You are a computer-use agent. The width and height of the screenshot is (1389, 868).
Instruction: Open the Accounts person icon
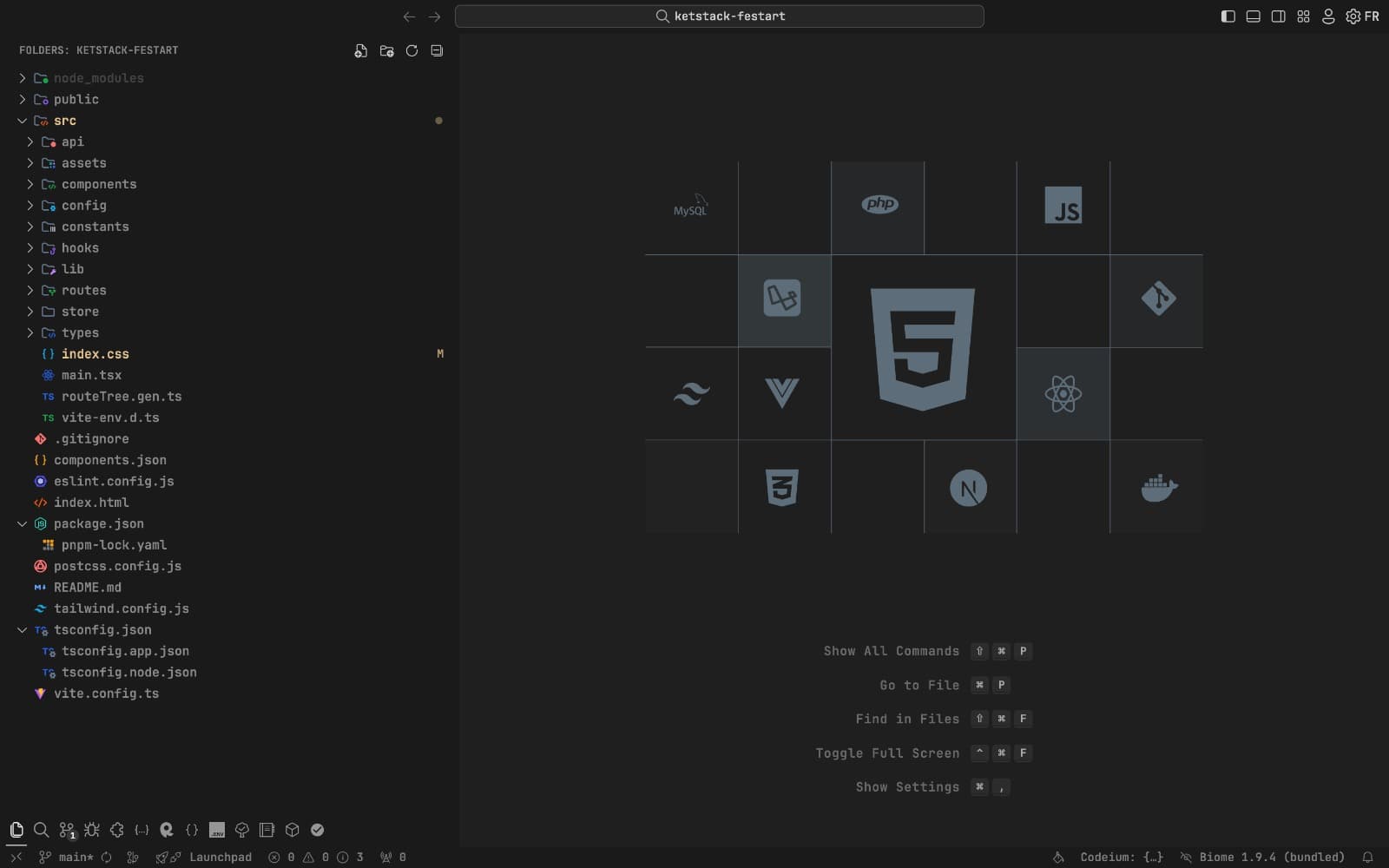(1328, 16)
